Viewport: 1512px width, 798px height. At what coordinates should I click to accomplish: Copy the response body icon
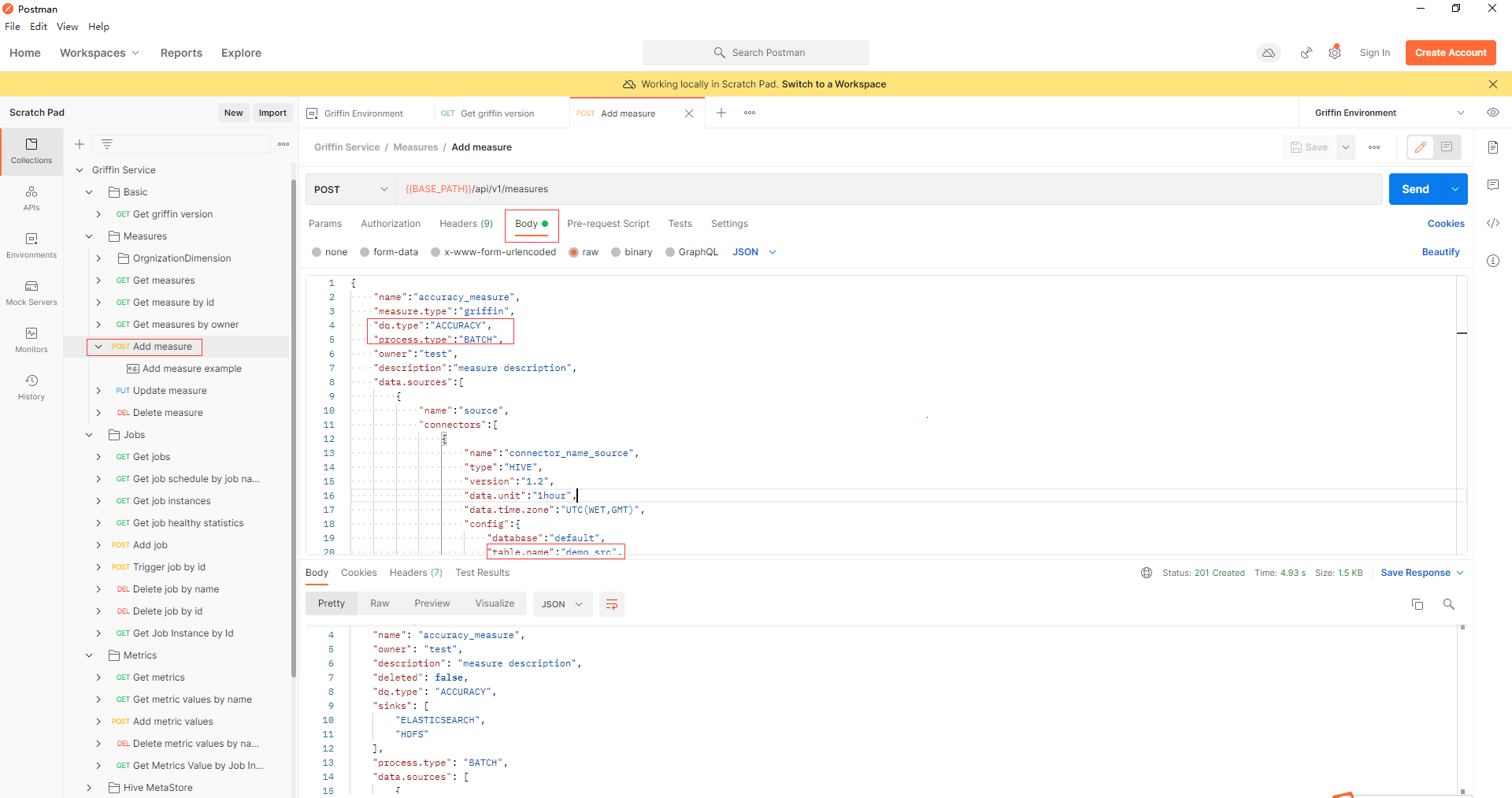1417,604
